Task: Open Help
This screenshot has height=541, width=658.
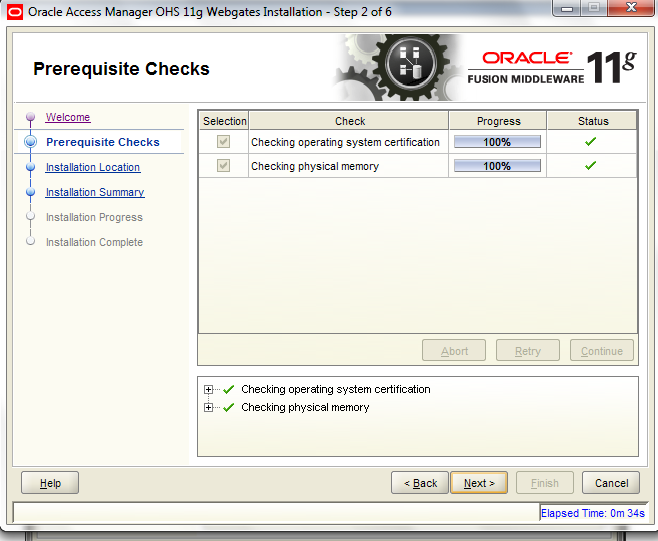Action: pos(50,483)
